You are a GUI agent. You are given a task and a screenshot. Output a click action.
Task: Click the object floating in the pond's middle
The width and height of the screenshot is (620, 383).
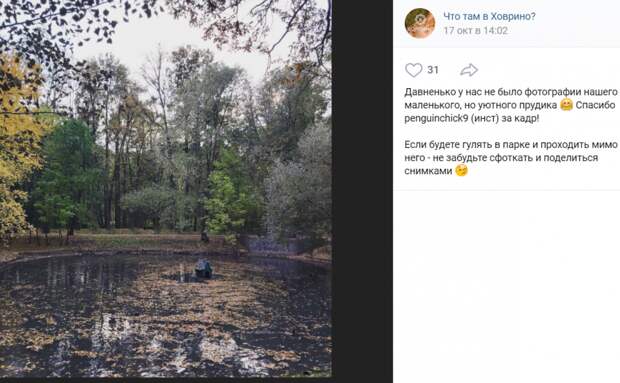203,269
